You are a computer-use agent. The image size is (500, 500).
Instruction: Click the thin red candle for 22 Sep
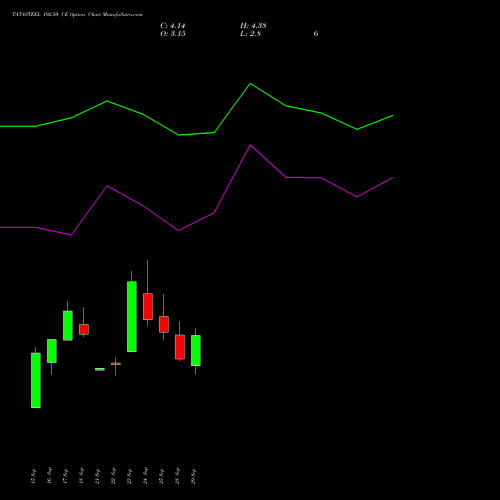(x=116, y=364)
